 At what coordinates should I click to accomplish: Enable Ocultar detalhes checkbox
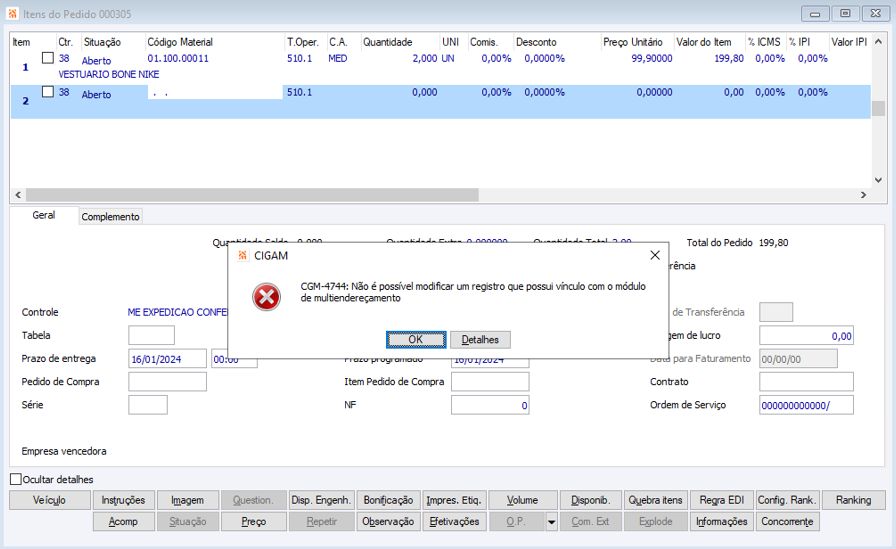(16, 479)
